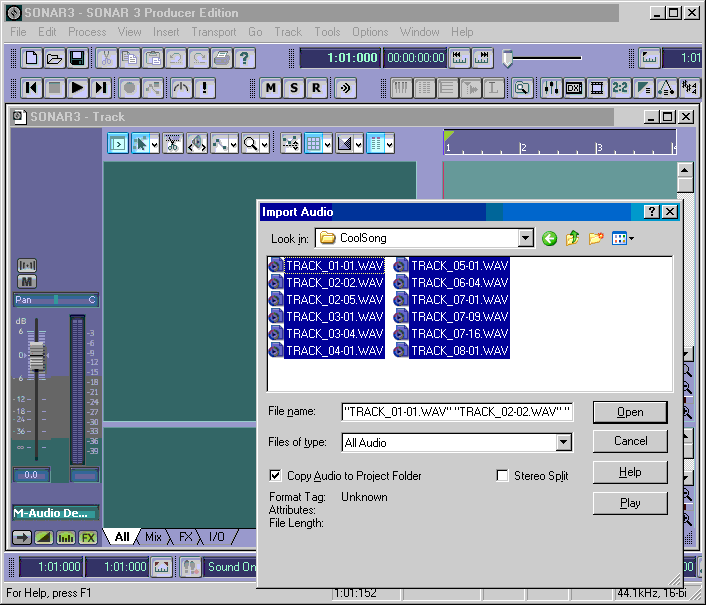This screenshot has height=605, width=706.
Task: Click the Stop transport button
Action: click(x=54, y=88)
